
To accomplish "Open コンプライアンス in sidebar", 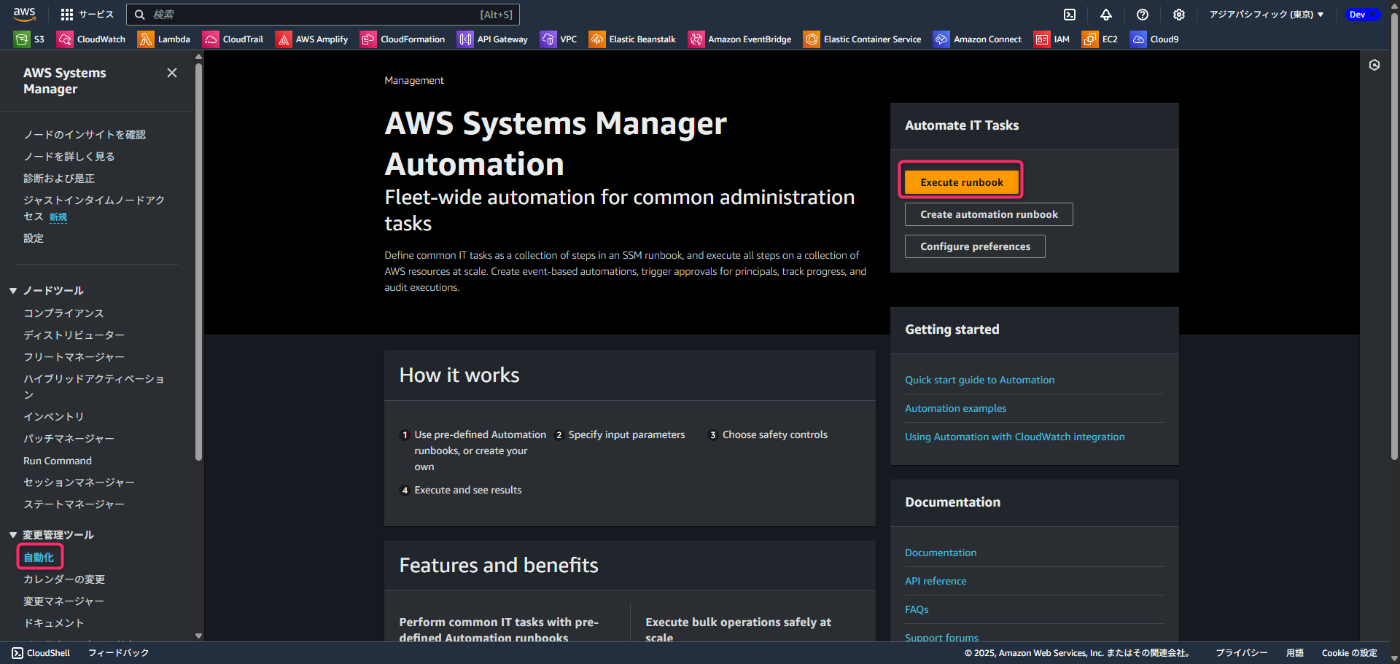I will click(x=64, y=313).
